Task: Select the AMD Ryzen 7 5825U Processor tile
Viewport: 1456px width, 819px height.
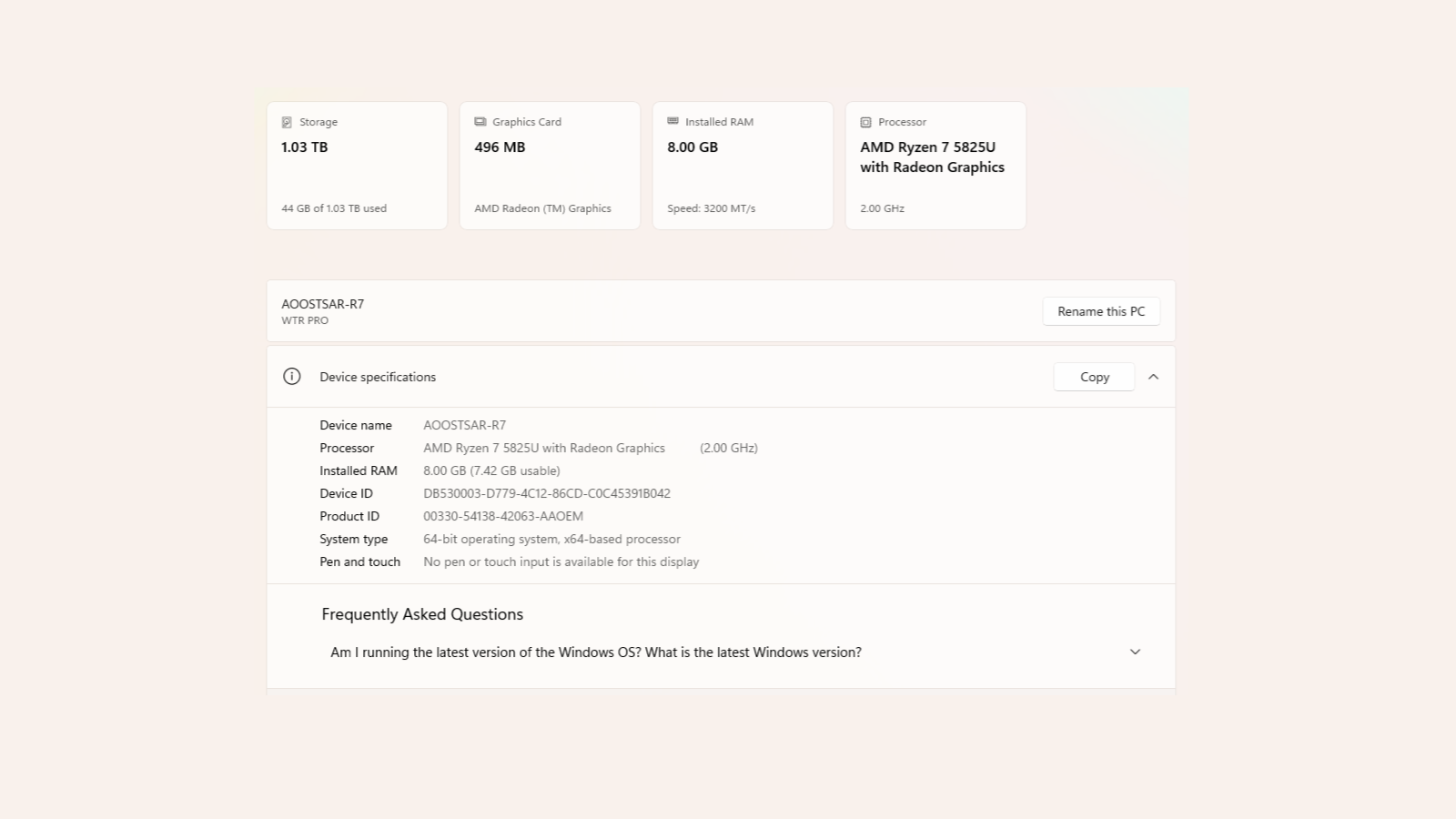Action: pos(935,166)
